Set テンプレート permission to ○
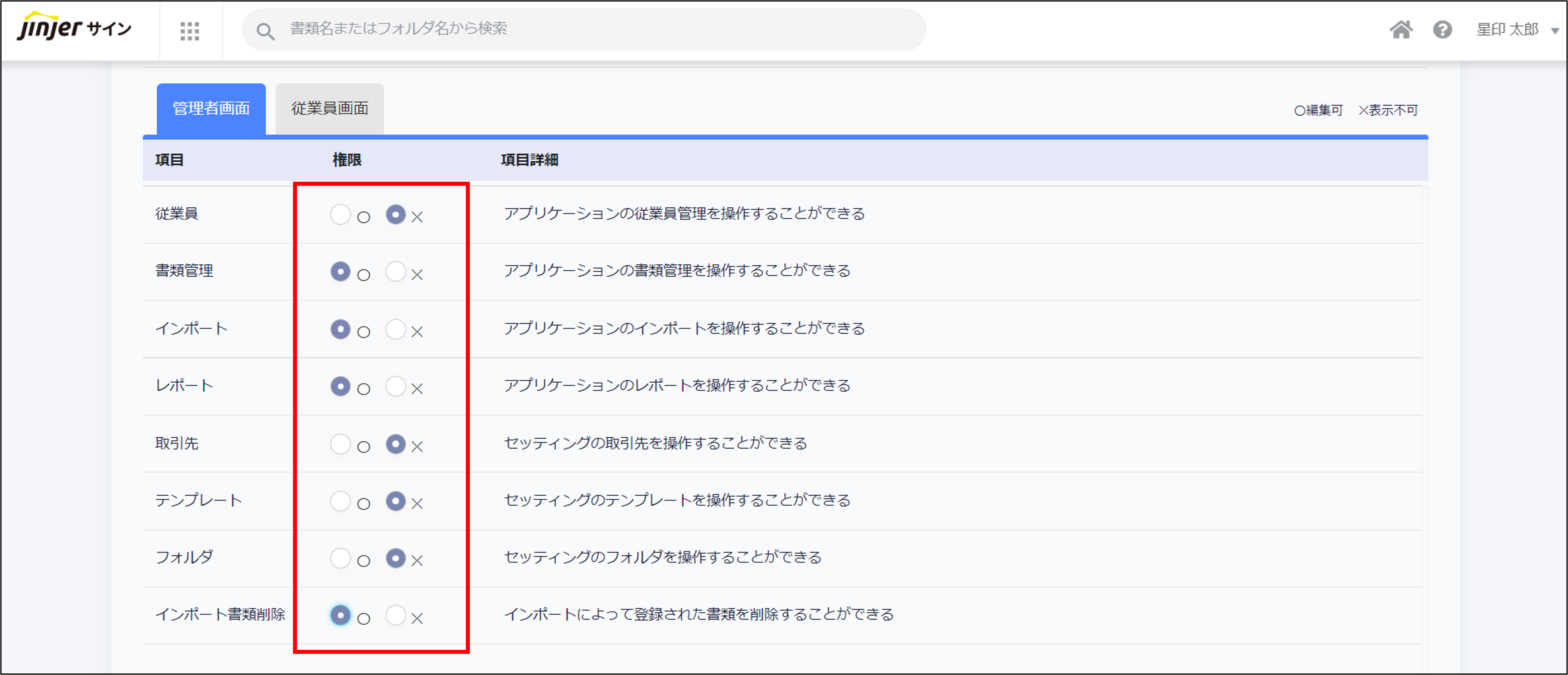Image resolution: width=1568 pixels, height=675 pixels. 340,501
